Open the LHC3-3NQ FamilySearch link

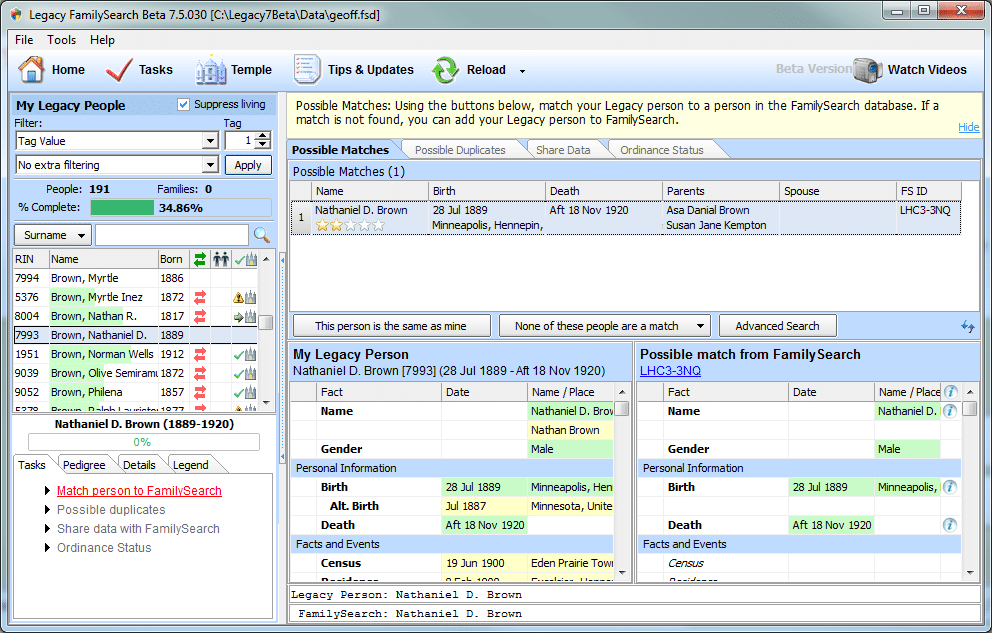(671, 371)
